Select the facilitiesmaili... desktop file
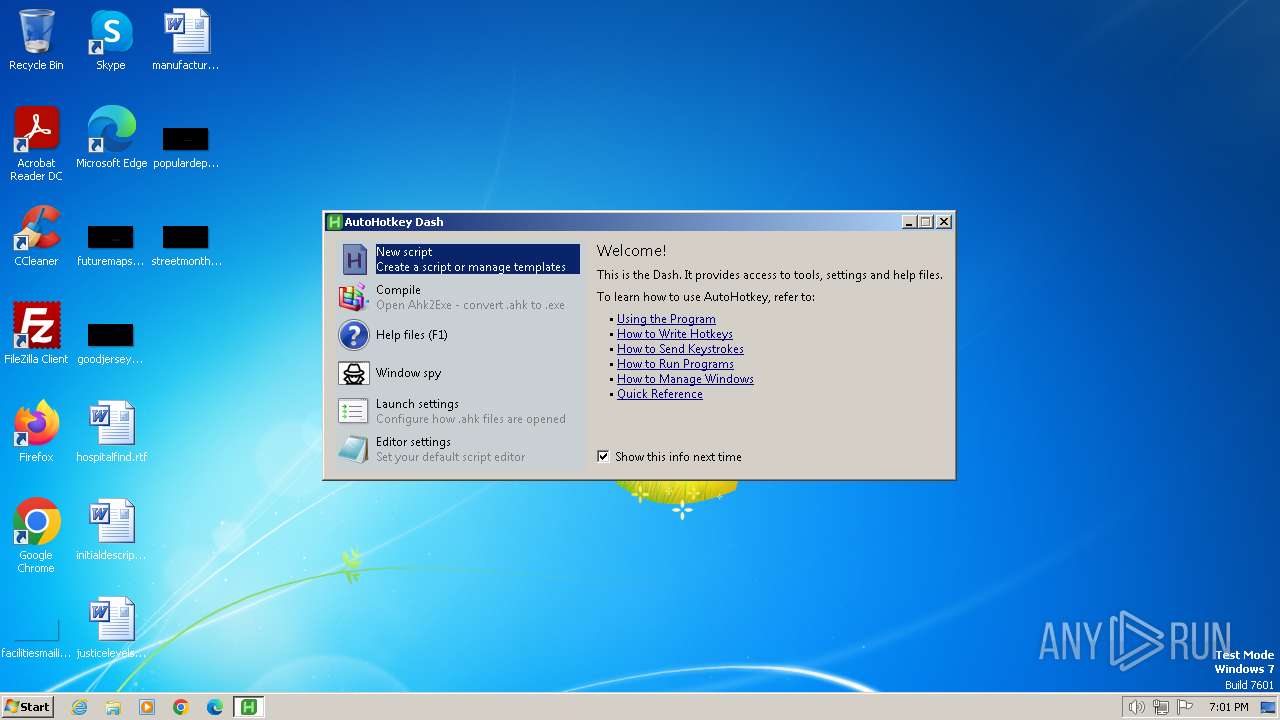1280x720 pixels. tap(36, 638)
